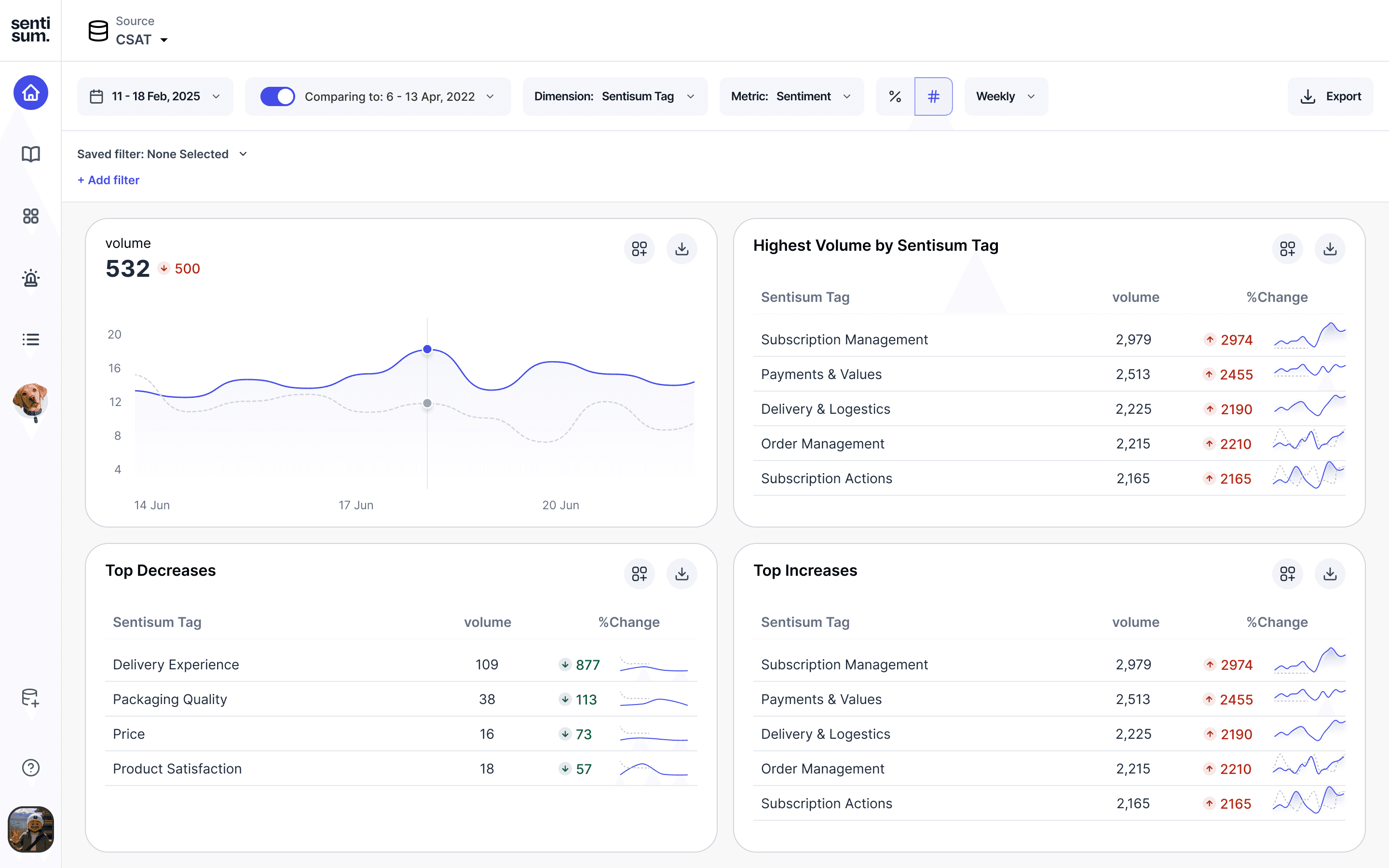Add Top Decreases card to dashboard
This screenshot has height=868, width=1389.
pyautogui.click(x=639, y=573)
